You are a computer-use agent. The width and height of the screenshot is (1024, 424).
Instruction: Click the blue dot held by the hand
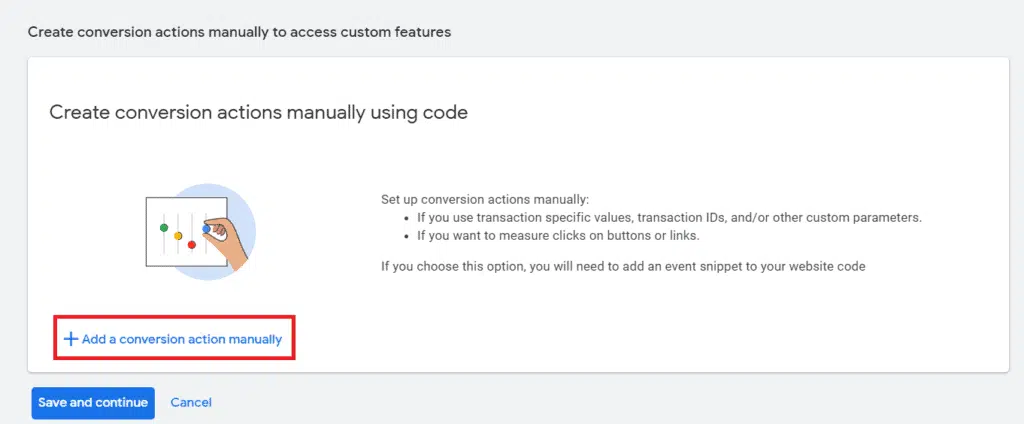pos(206,229)
